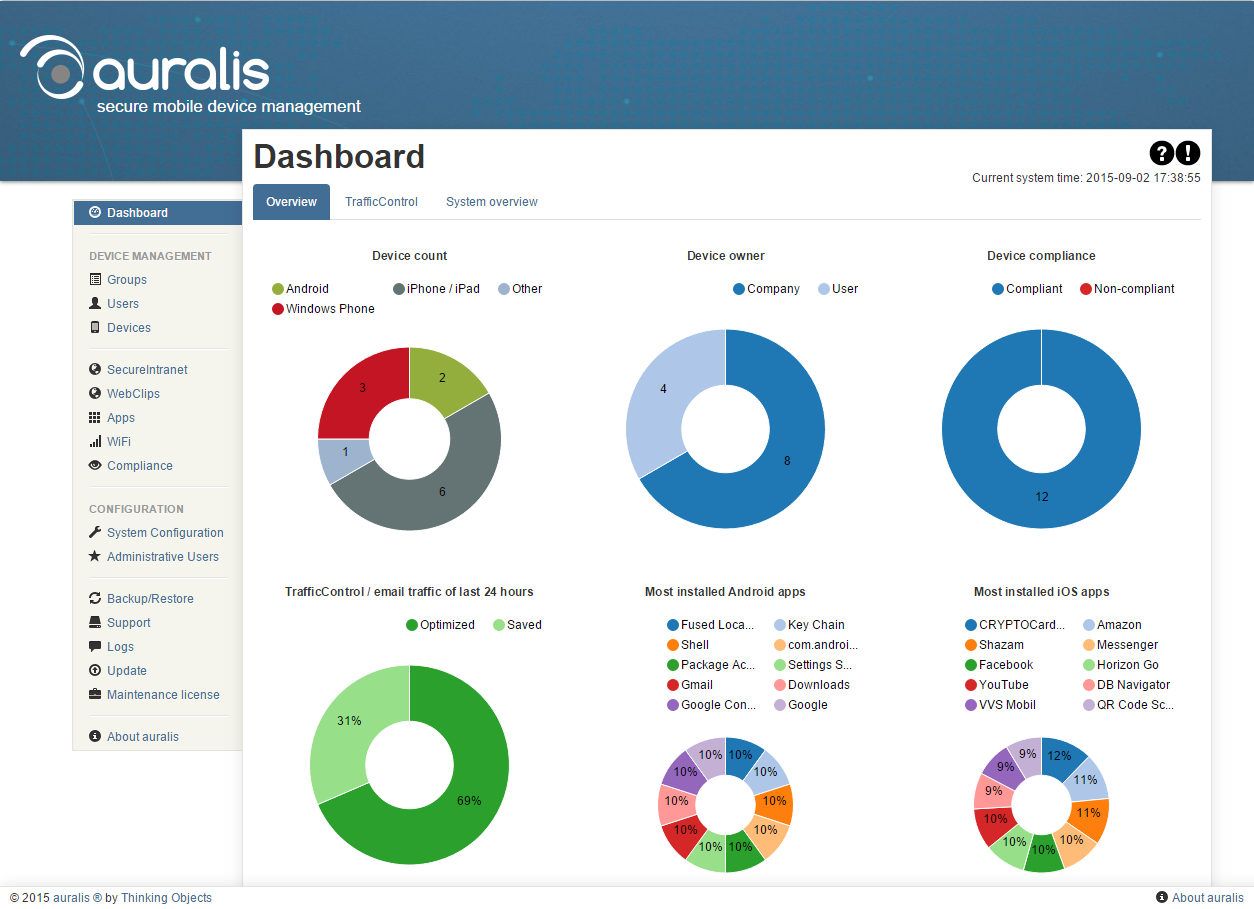Click the WiFi signal bars icon

point(95,442)
